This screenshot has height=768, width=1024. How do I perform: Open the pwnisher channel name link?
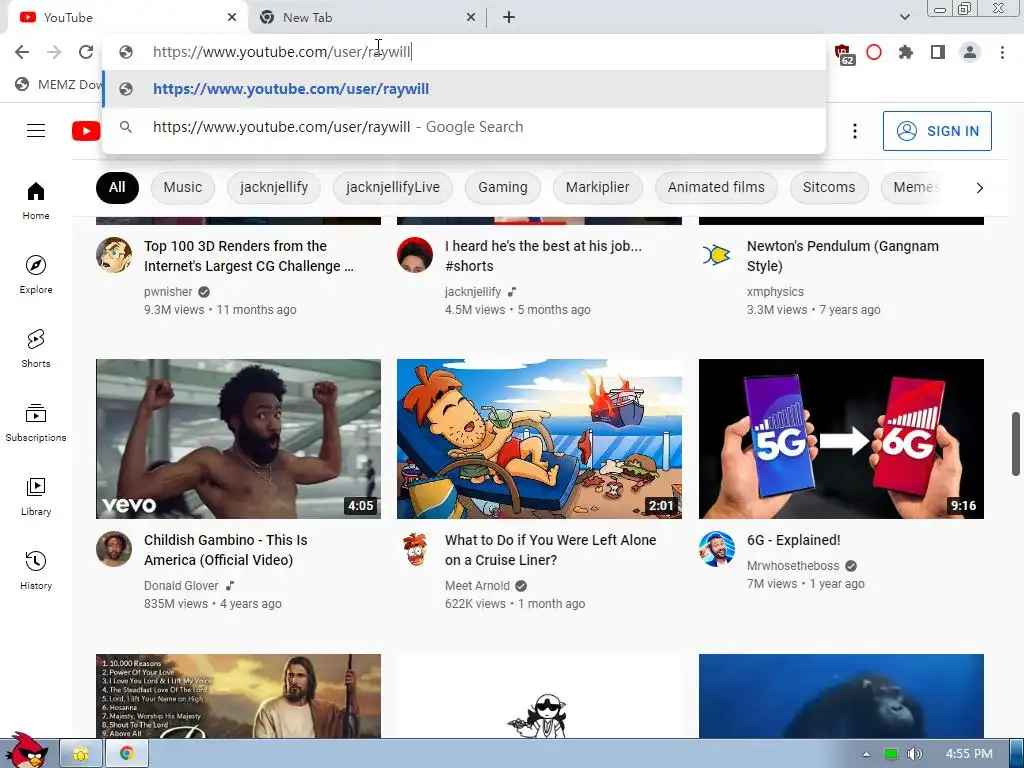click(x=168, y=292)
